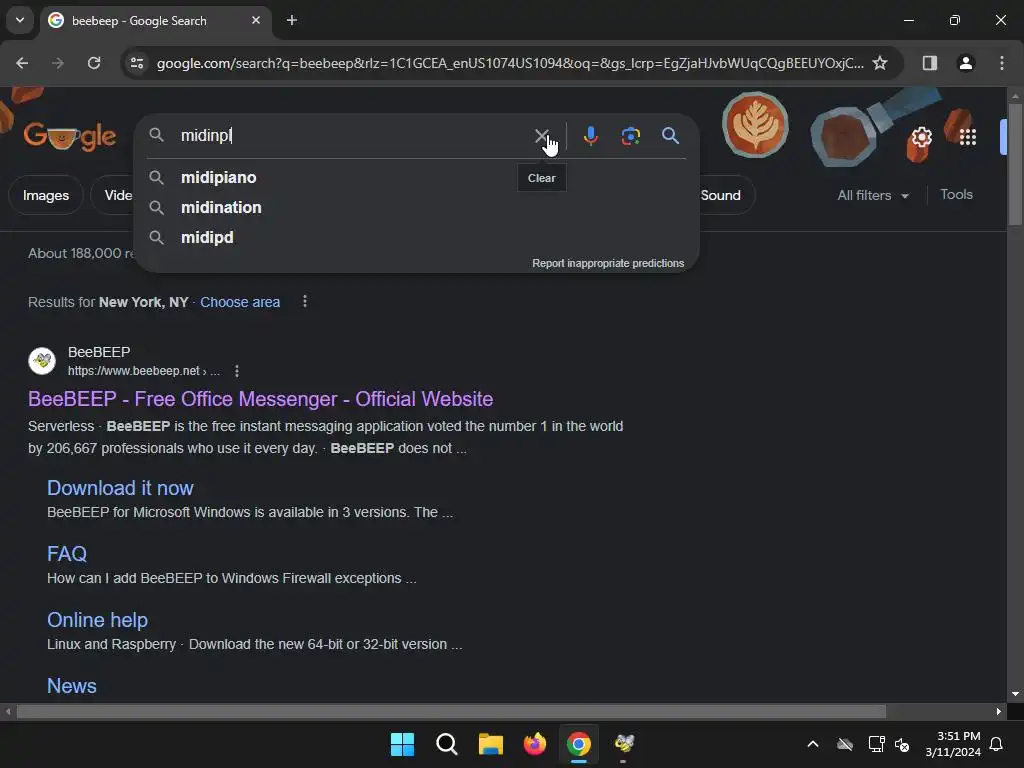Click into the address bar URL

(x=510, y=63)
